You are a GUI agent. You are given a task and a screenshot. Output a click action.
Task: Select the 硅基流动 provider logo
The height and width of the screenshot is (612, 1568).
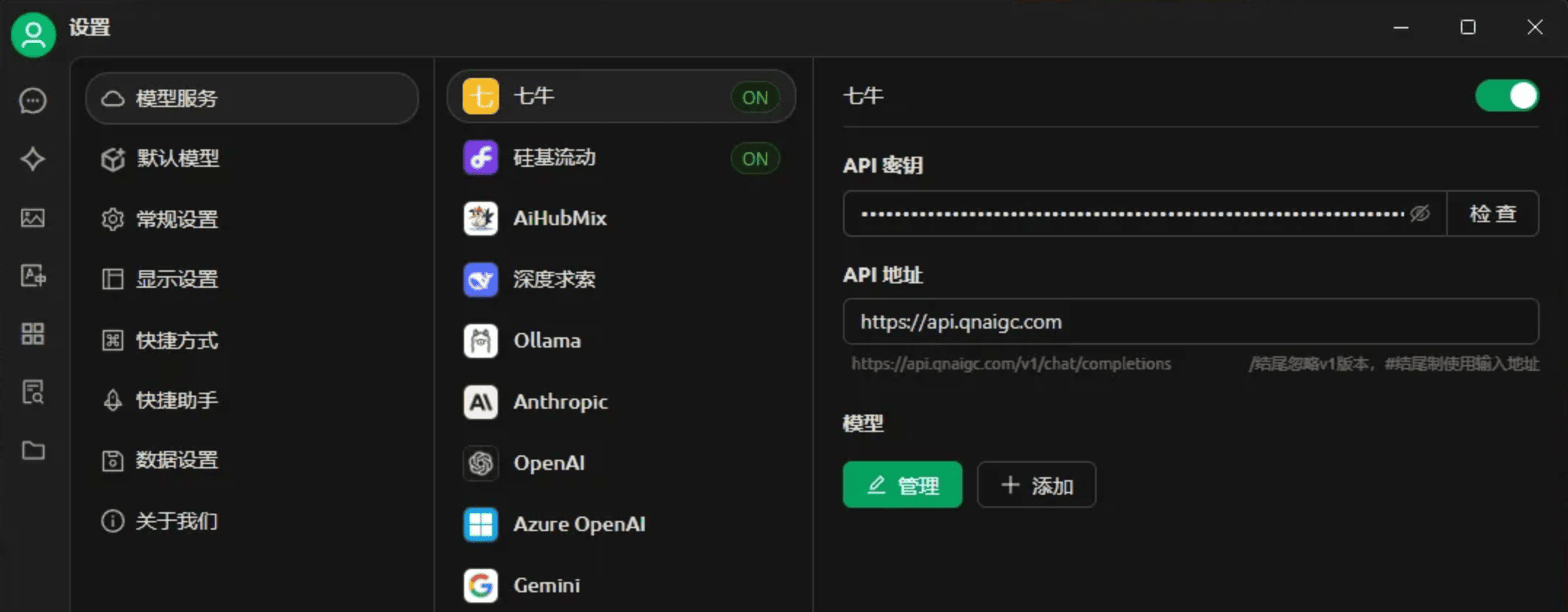coord(481,157)
